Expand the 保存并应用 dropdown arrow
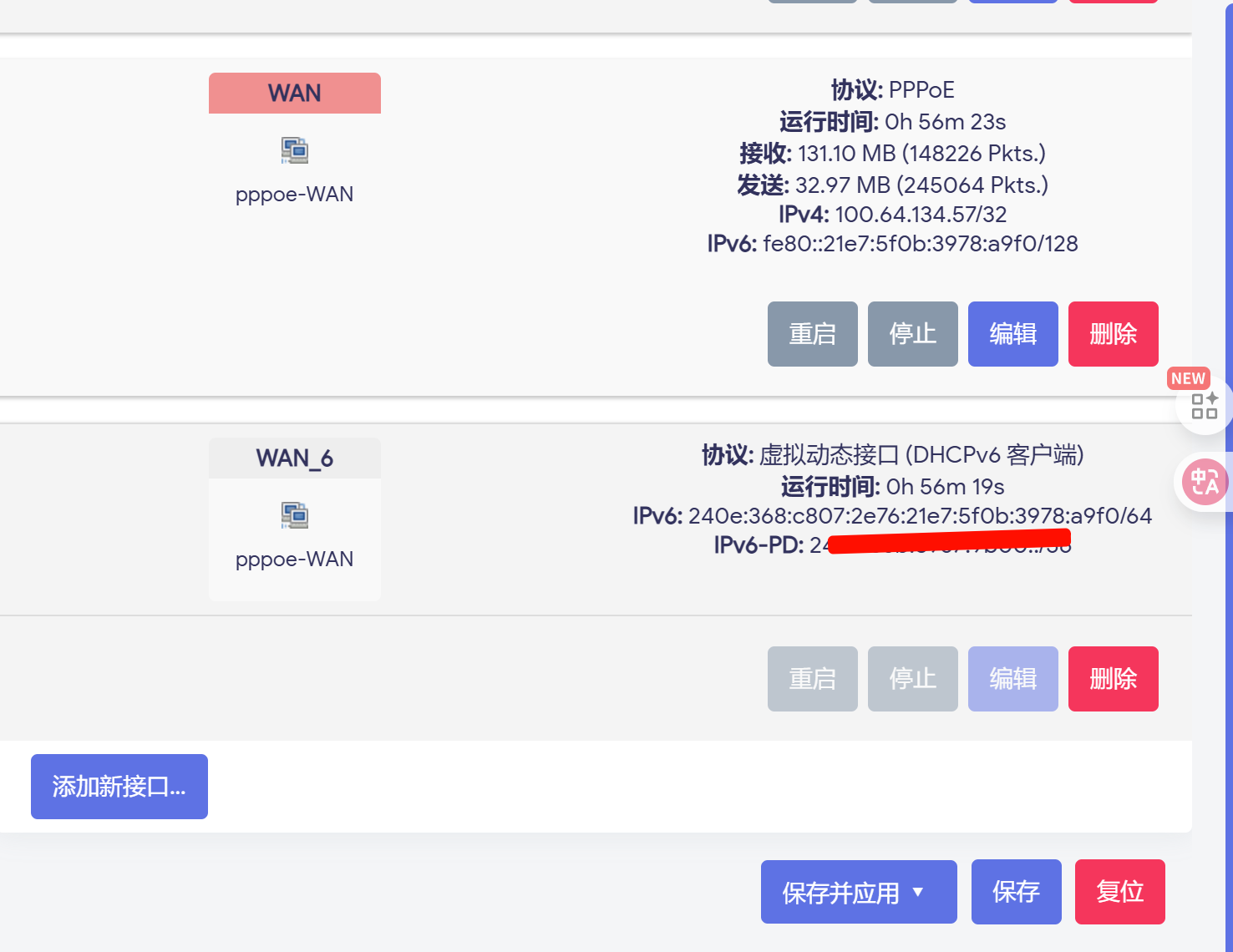The height and width of the screenshot is (952, 1233). click(918, 892)
